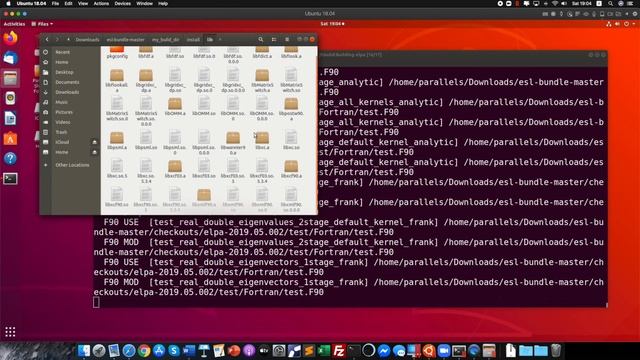Open FileZilla from the macOS Dock
This screenshot has height=360, width=640.
pyautogui.click(x=339, y=351)
